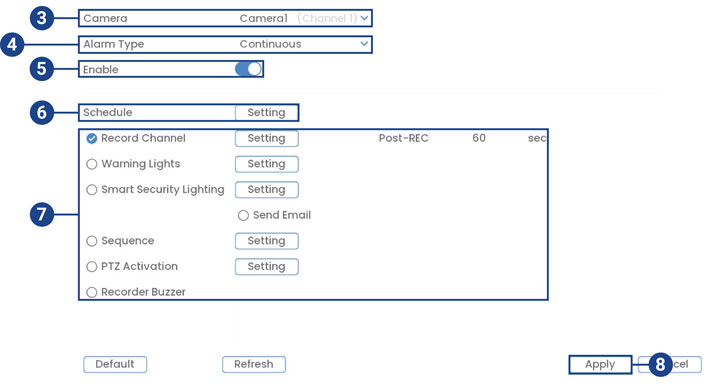Open PTZ Activation Setting
The image size is (719, 388).
click(x=266, y=266)
